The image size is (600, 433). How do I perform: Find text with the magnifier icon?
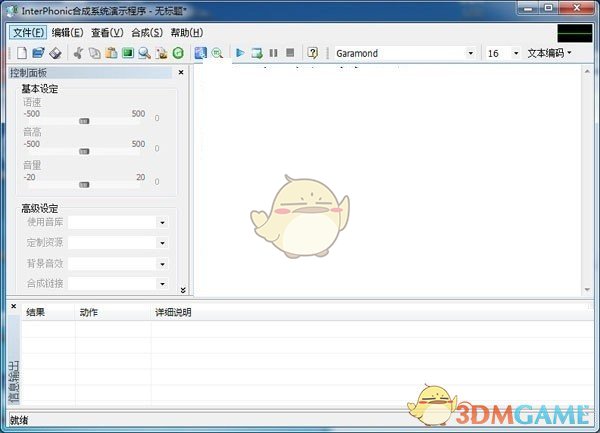[144, 53]
